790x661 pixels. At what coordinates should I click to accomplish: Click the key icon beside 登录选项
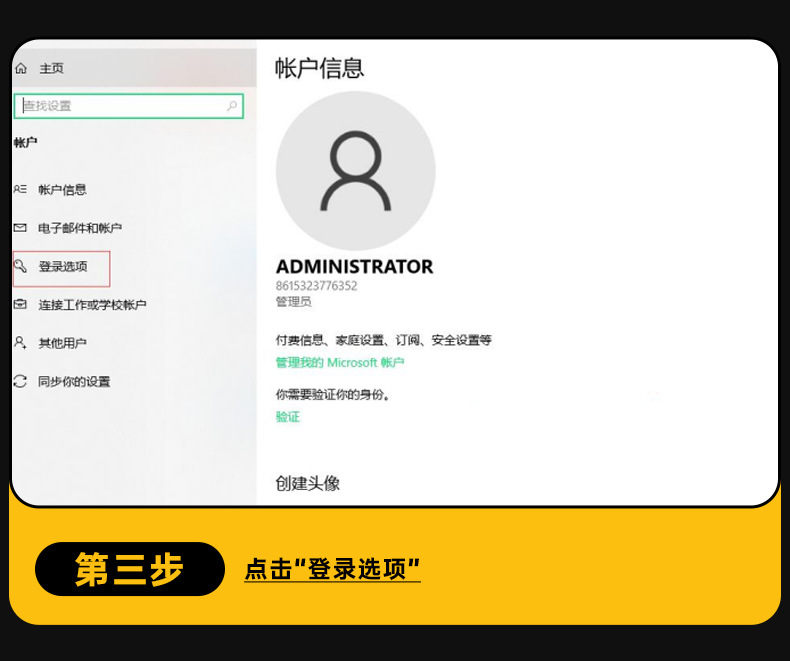pos(20,266)
